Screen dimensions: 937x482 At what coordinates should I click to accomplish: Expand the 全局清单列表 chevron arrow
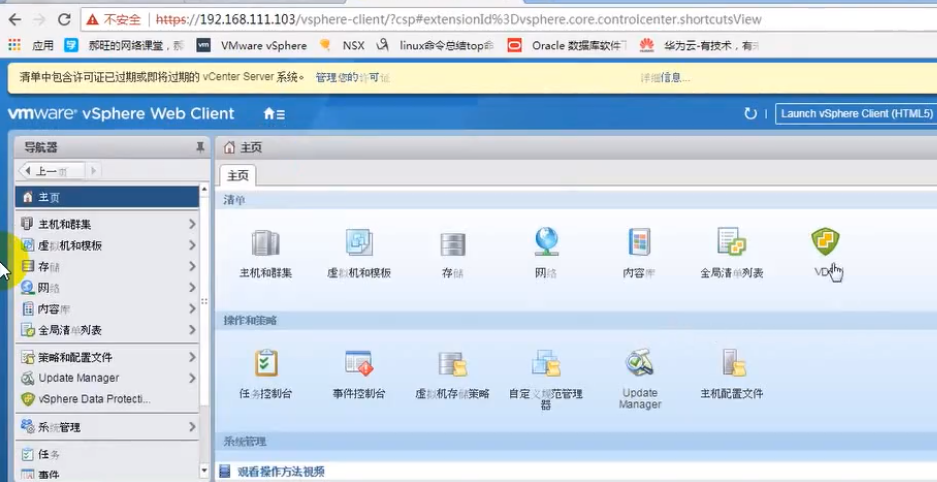pyautogui.click(x=192, y=330)
